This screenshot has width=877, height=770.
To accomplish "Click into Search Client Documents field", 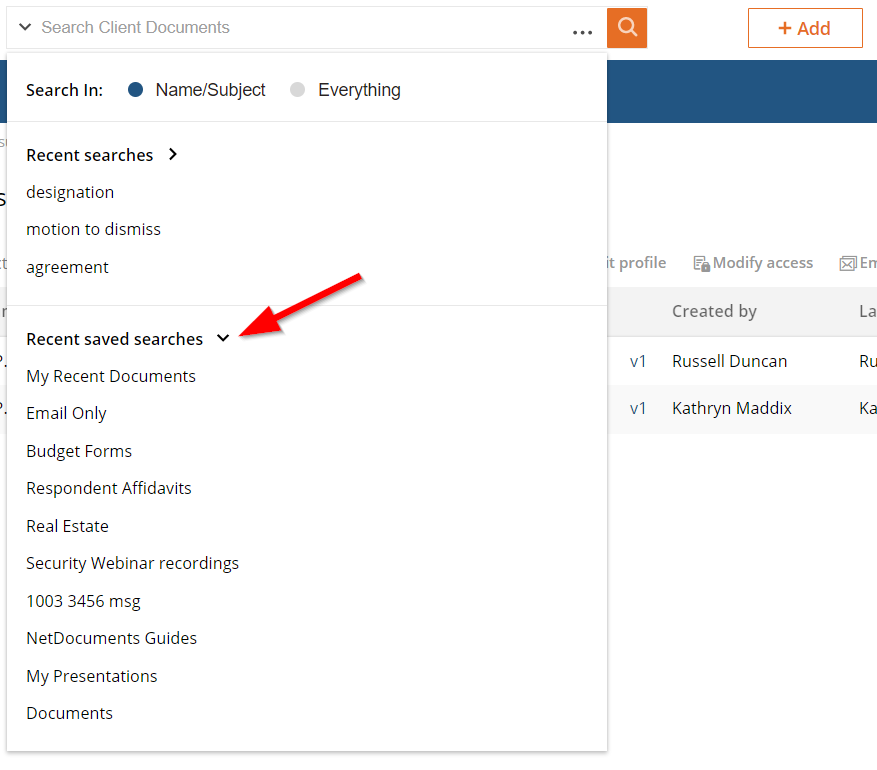I will pos(300,28).
